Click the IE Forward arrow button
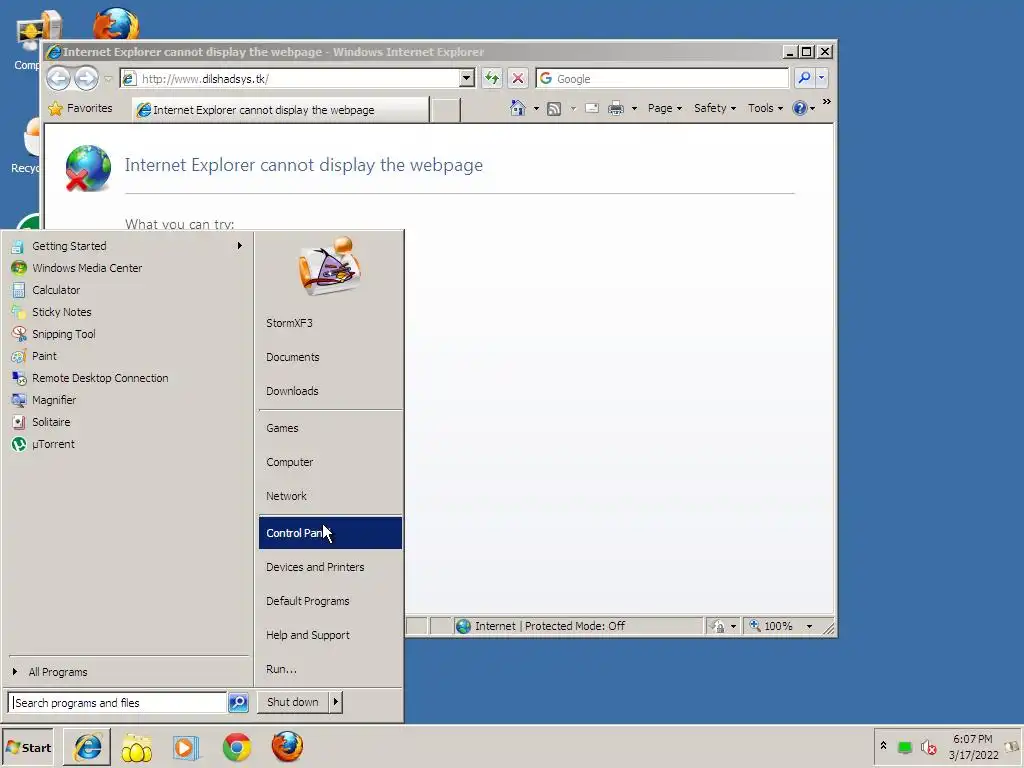 (86, 79)
